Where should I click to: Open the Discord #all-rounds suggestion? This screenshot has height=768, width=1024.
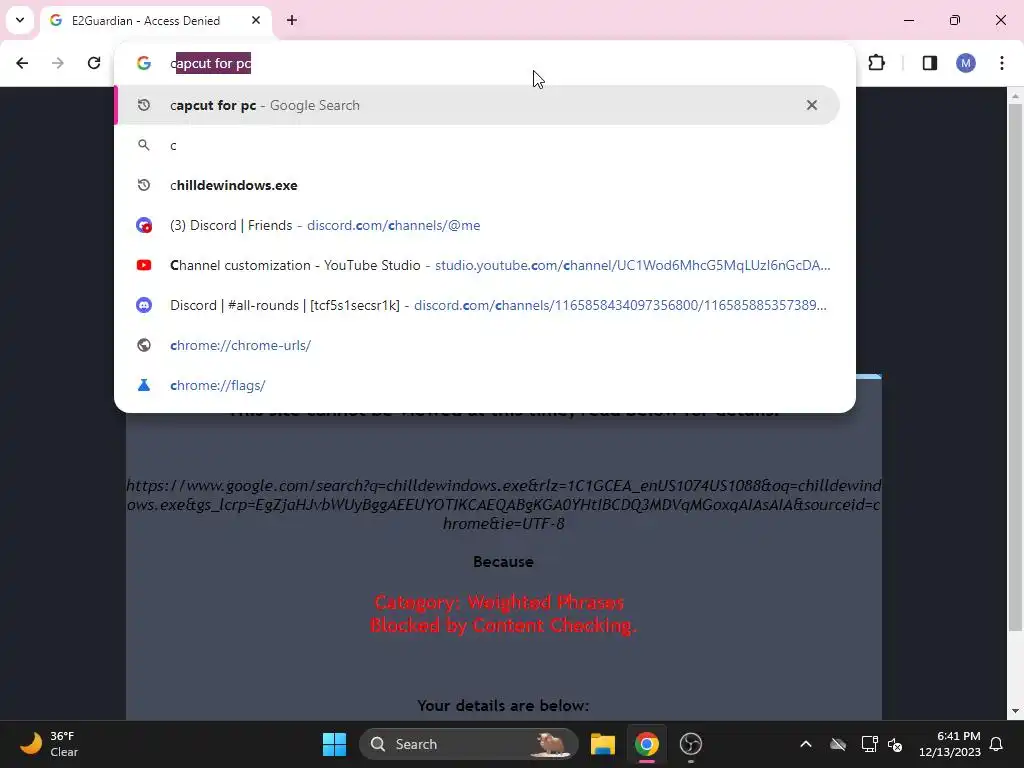477,305
